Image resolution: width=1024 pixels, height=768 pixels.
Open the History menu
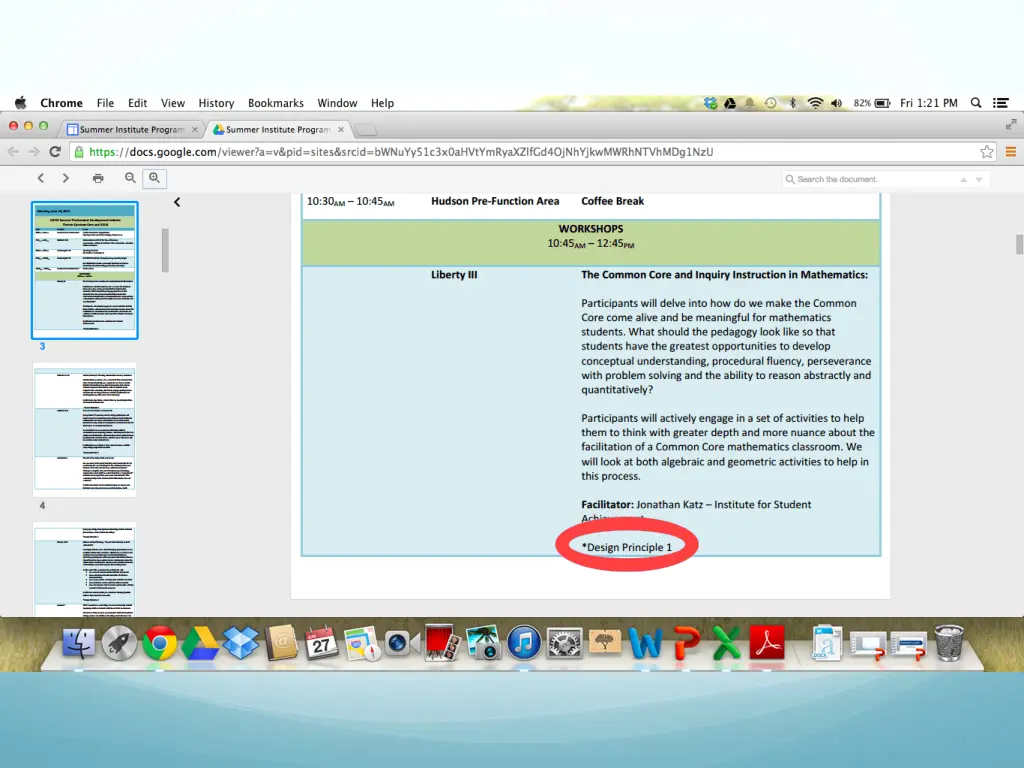coord(216,103)
